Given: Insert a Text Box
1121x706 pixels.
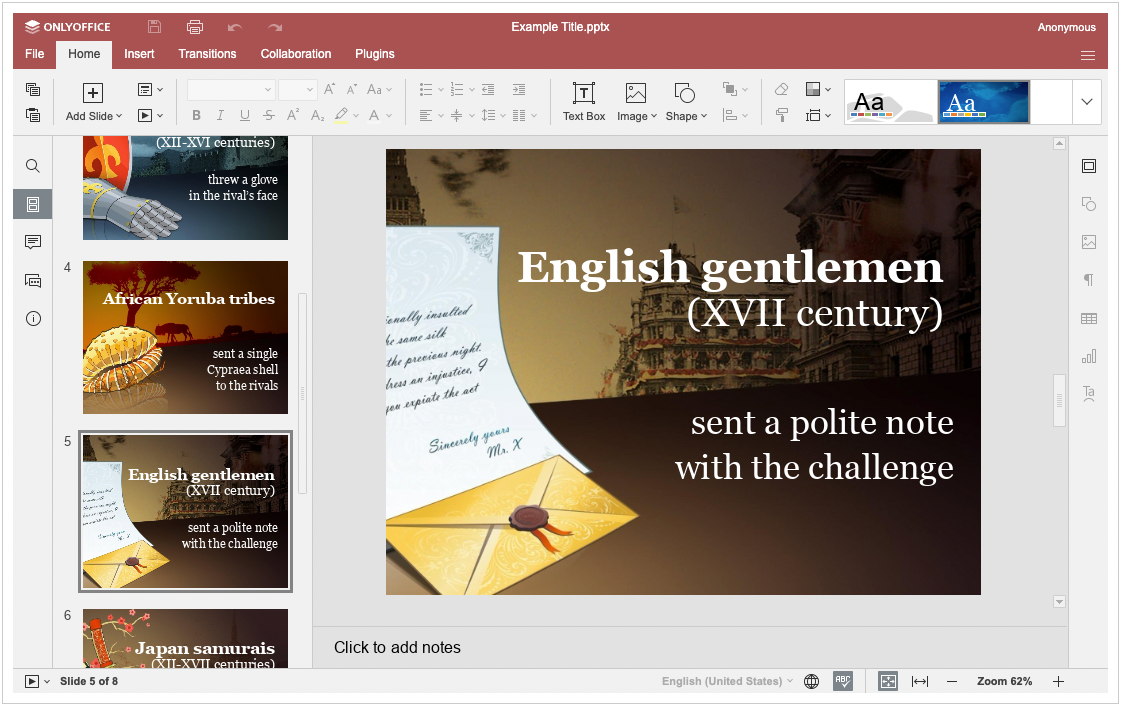Looking at the screenshot, I should pyautogui.click(x=583, y=101).
